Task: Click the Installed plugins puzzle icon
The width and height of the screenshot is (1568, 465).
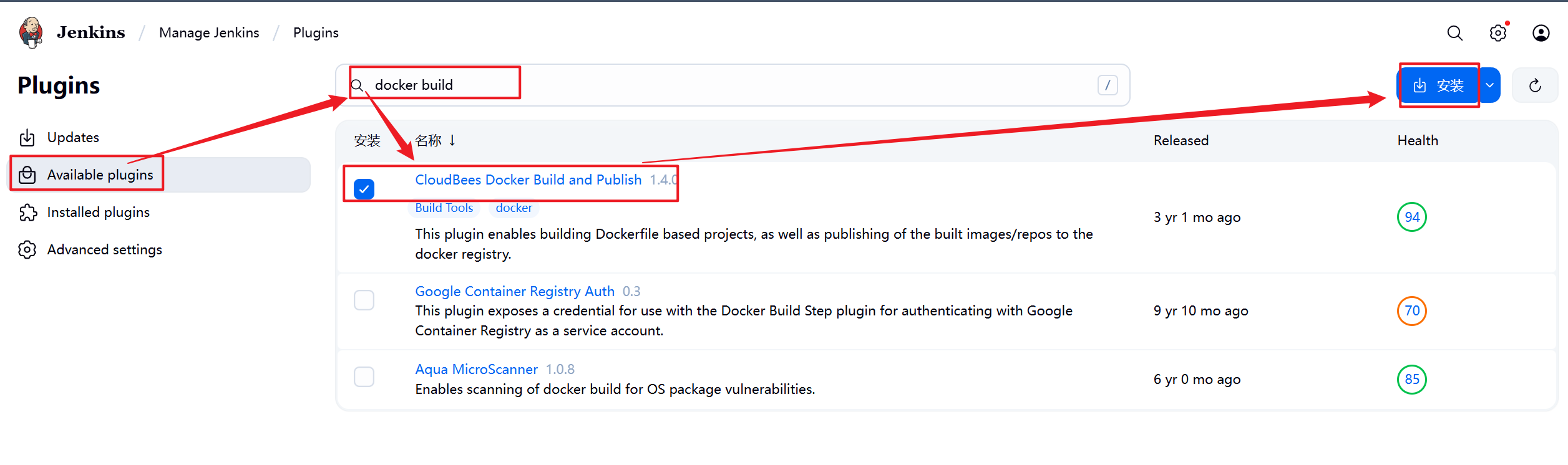Action: (x=27, y=213)
